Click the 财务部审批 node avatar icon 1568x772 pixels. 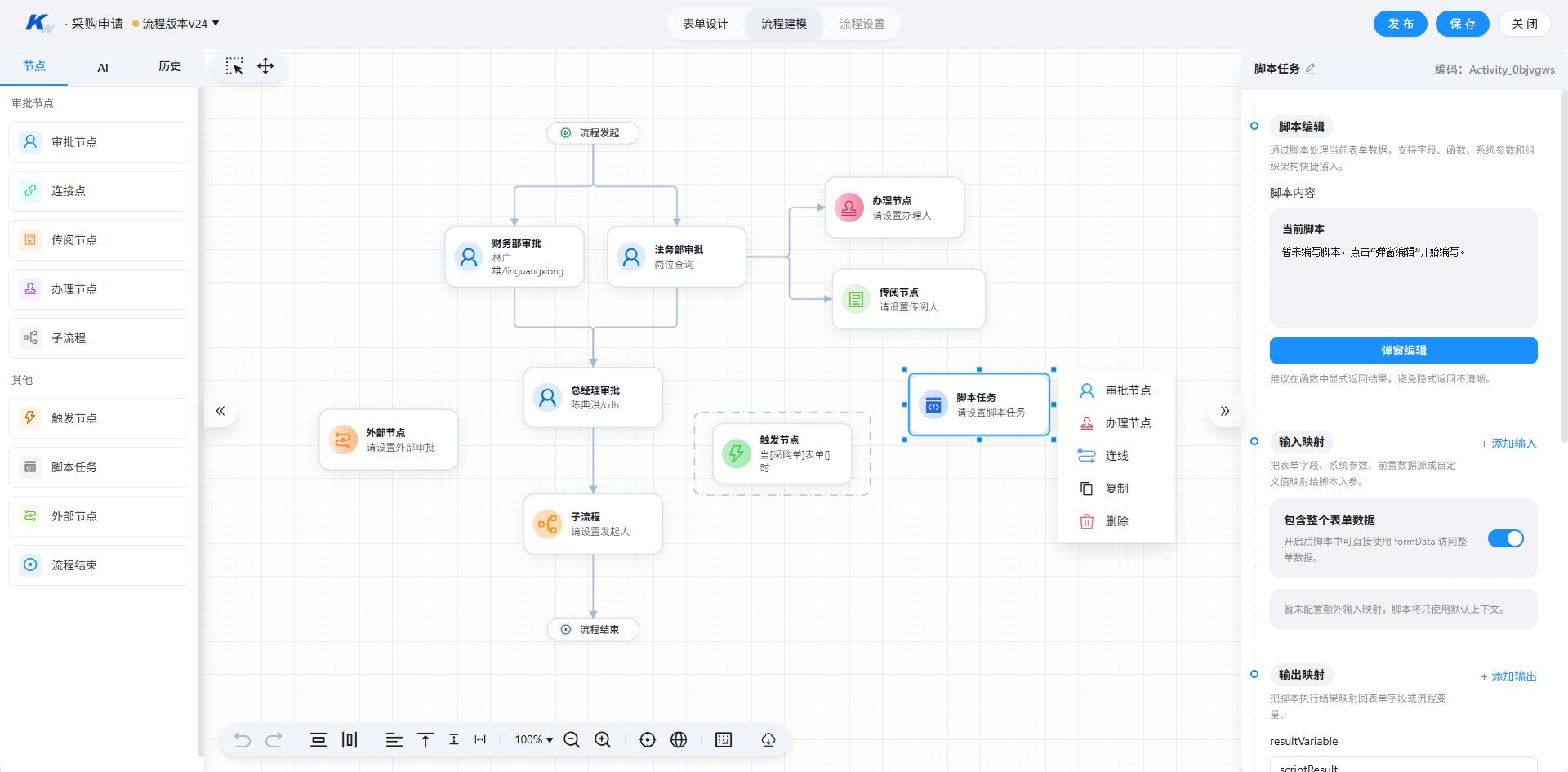click(469, 257)
